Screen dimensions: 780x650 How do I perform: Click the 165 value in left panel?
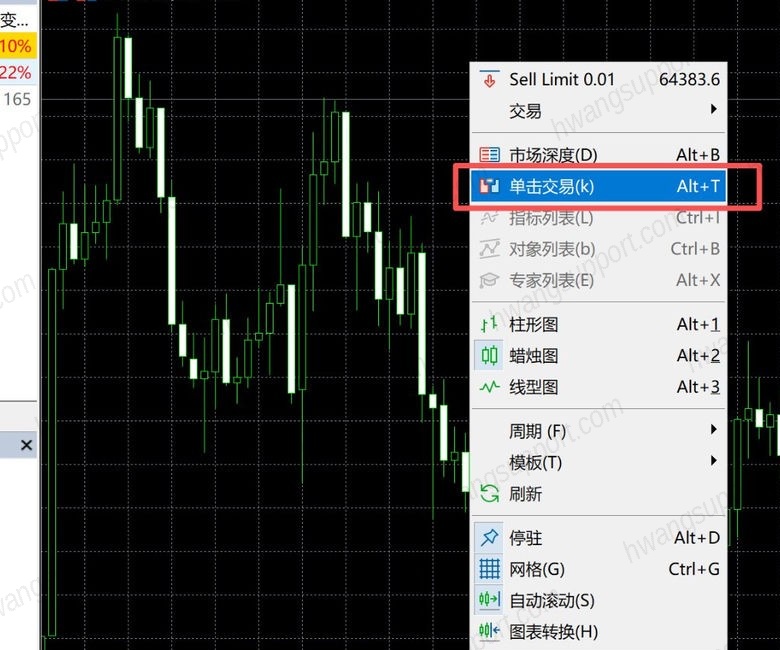(x=17, y=99)
